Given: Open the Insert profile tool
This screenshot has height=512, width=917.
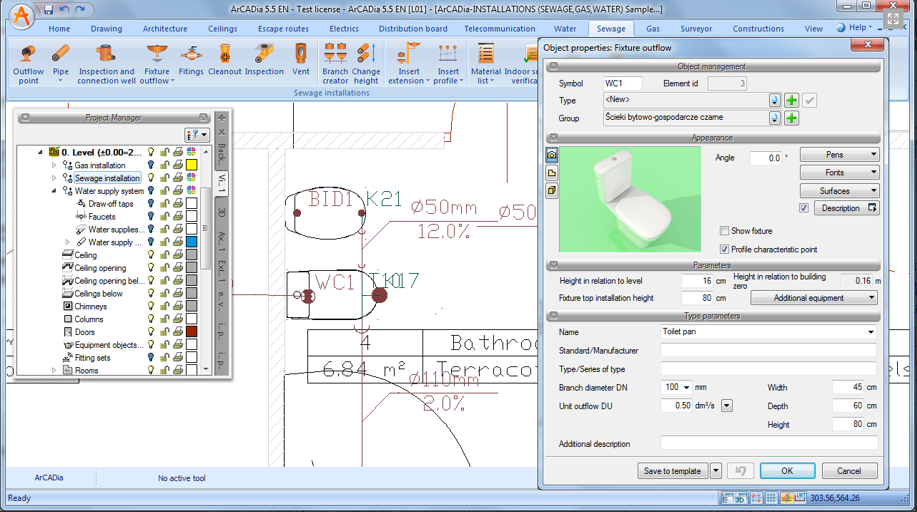Looking at the screenshot, I should 448,64.
